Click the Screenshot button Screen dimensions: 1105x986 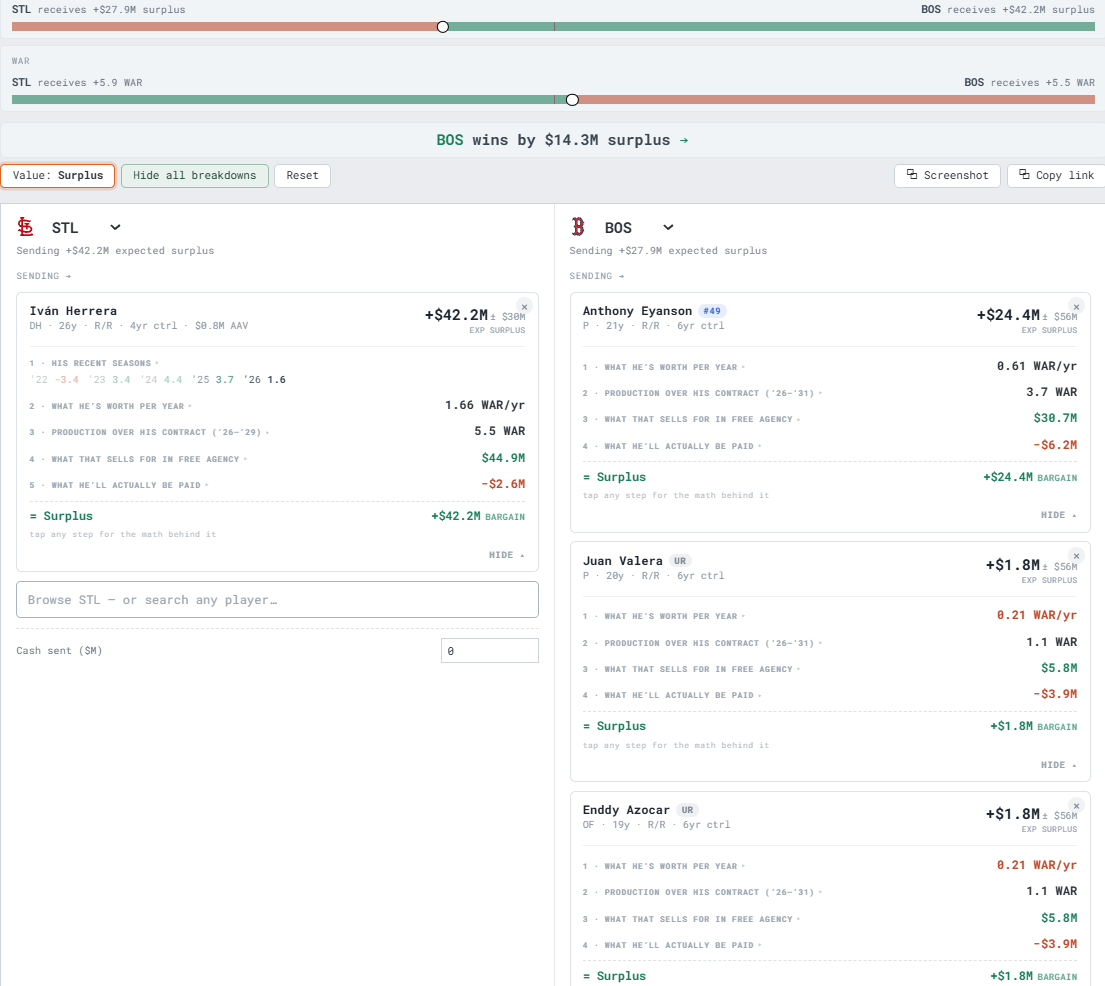click(x=947, y=175)
